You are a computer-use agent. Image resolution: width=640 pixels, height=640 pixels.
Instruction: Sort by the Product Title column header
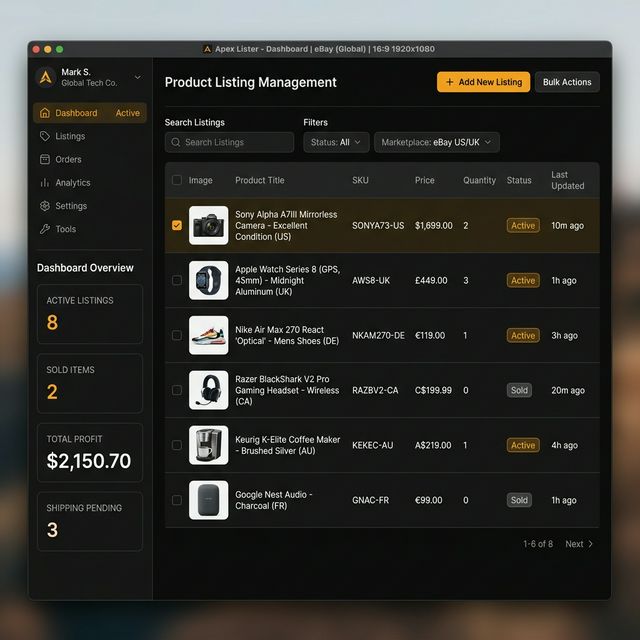point(260,180)
